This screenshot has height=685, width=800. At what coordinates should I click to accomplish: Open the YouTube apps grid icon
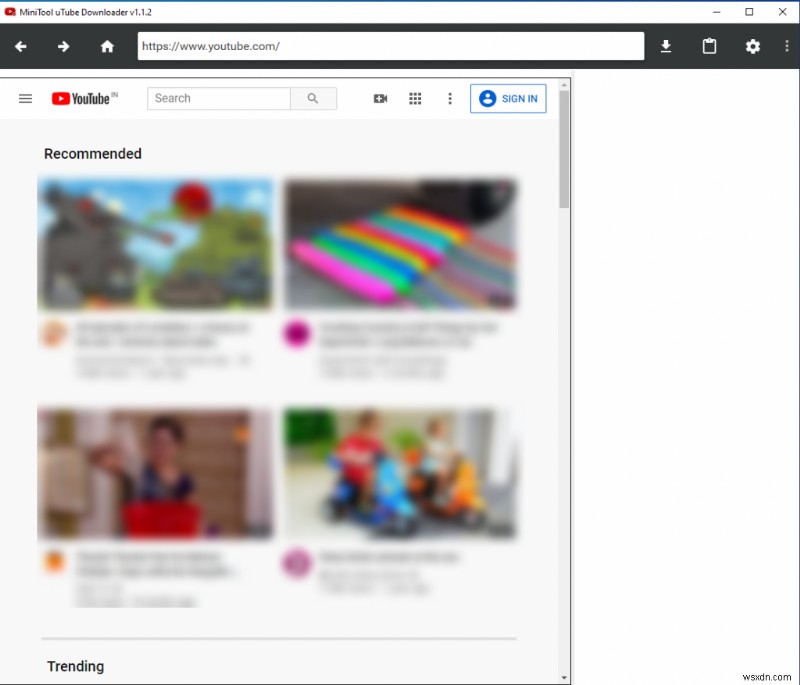(415, 98)
